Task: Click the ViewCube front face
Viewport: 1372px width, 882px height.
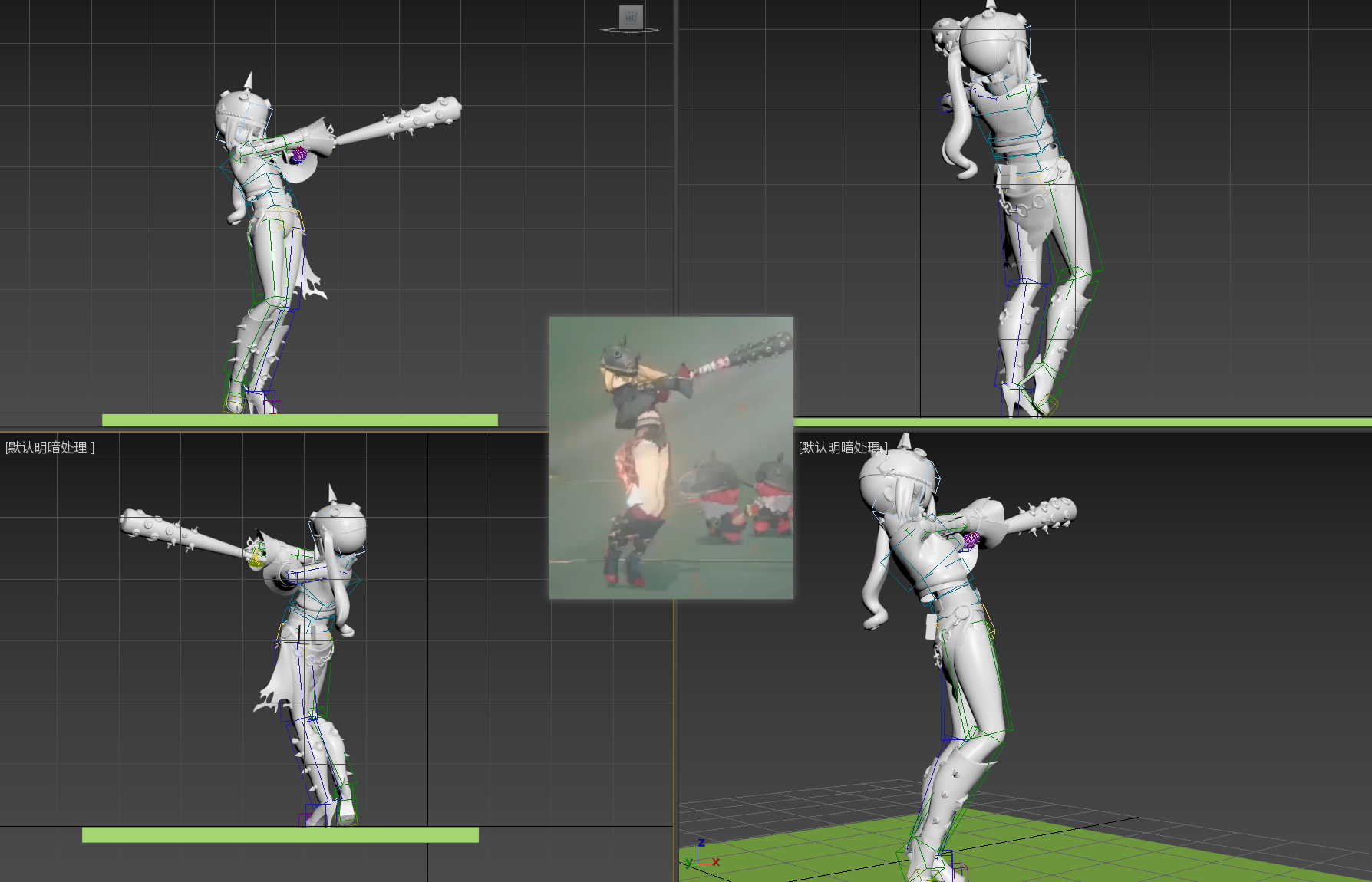Action: click(x=631, y=17)
